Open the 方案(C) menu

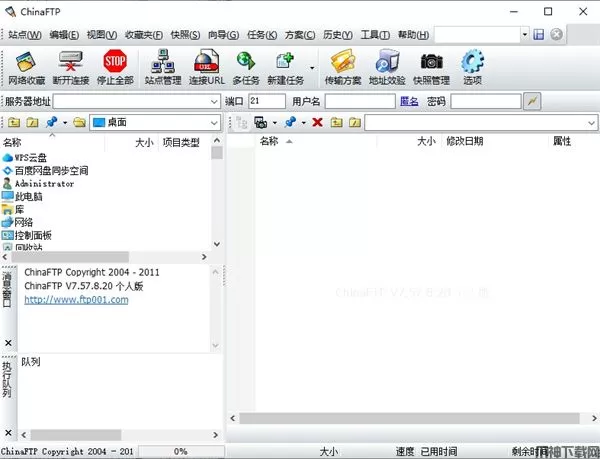click(300, 35)
